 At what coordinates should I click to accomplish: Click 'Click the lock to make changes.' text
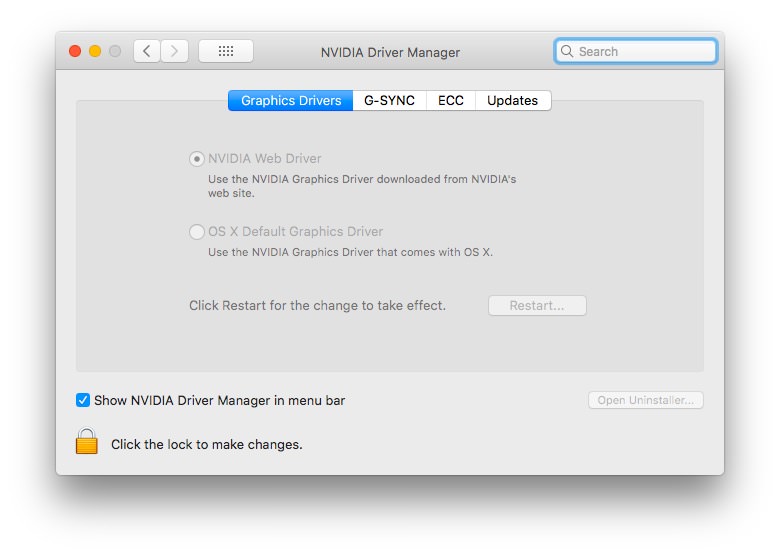point(206,445)
